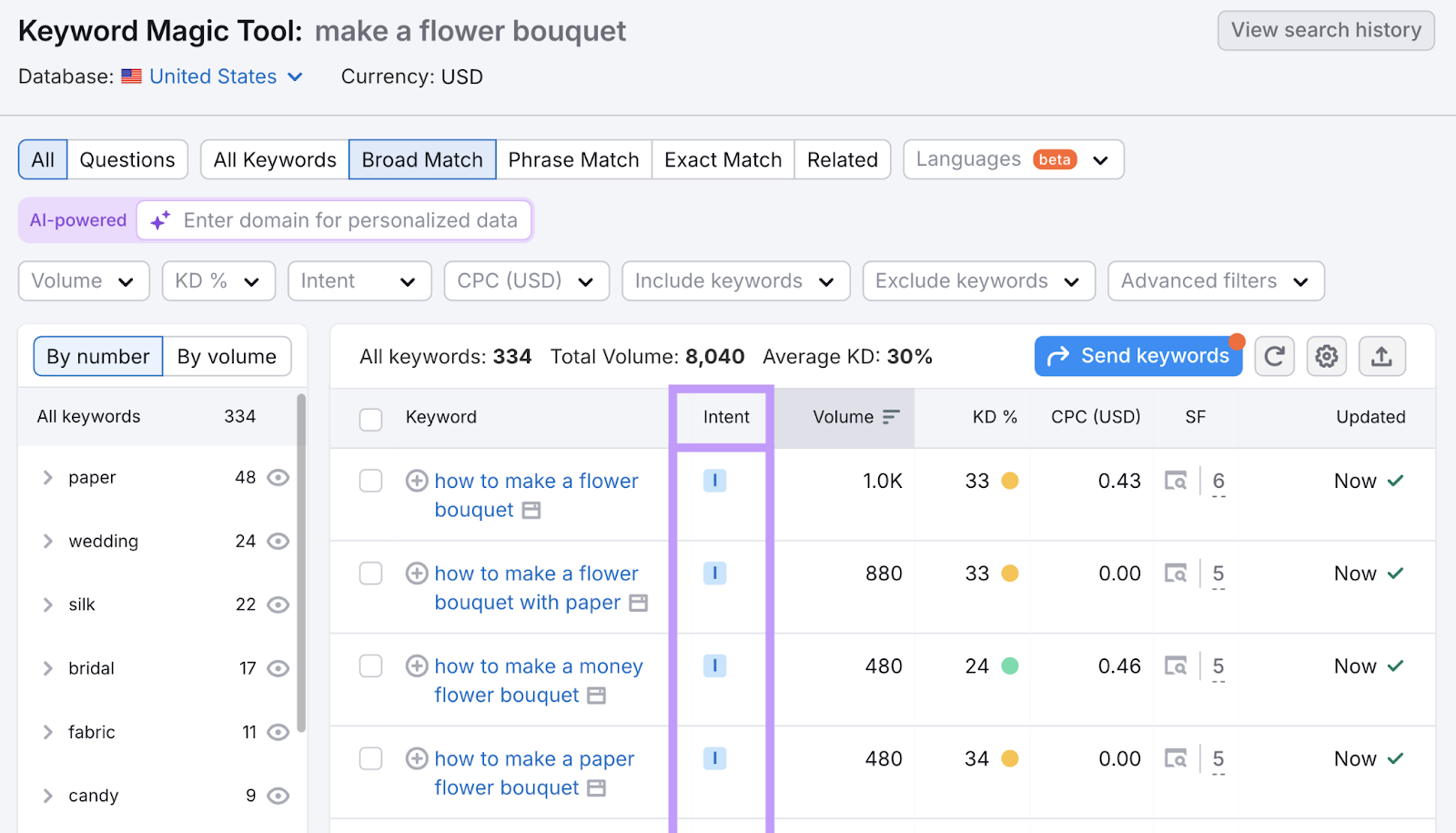
Task: Check the box for 'how to make a flower bouquet with paper'
Action: [x=370, y=574]
